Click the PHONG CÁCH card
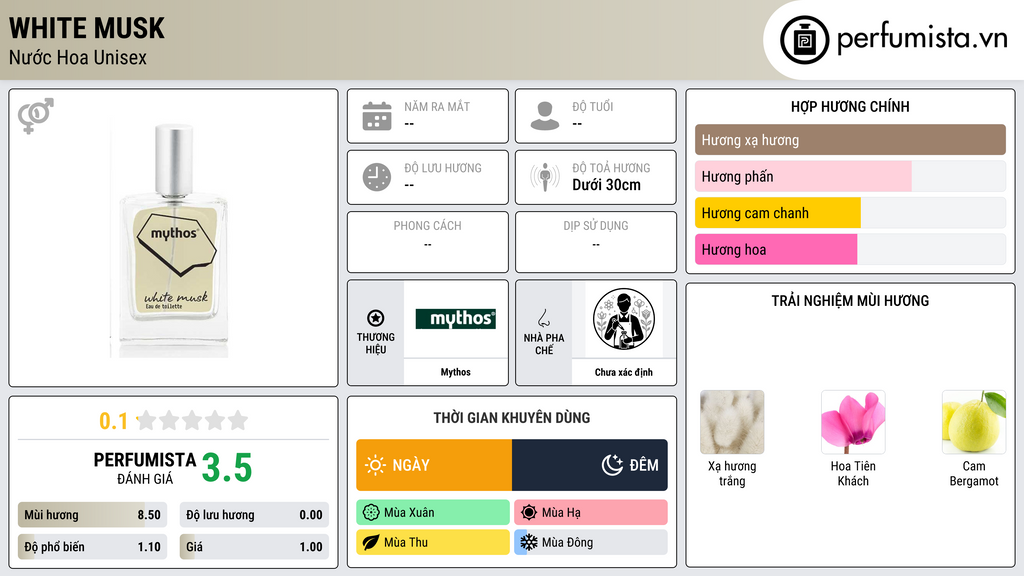The width and height of the screenshot is (1024, 576). 428,242
